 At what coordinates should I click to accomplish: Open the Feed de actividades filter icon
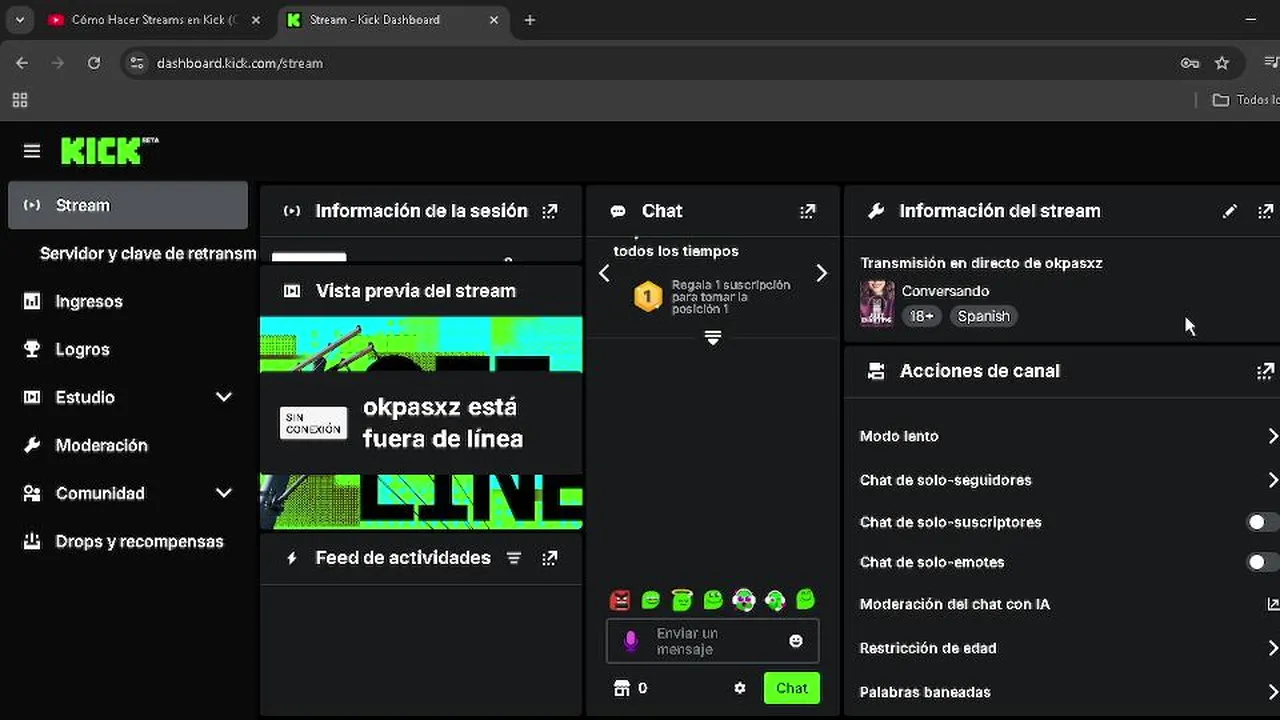point(514,558)
